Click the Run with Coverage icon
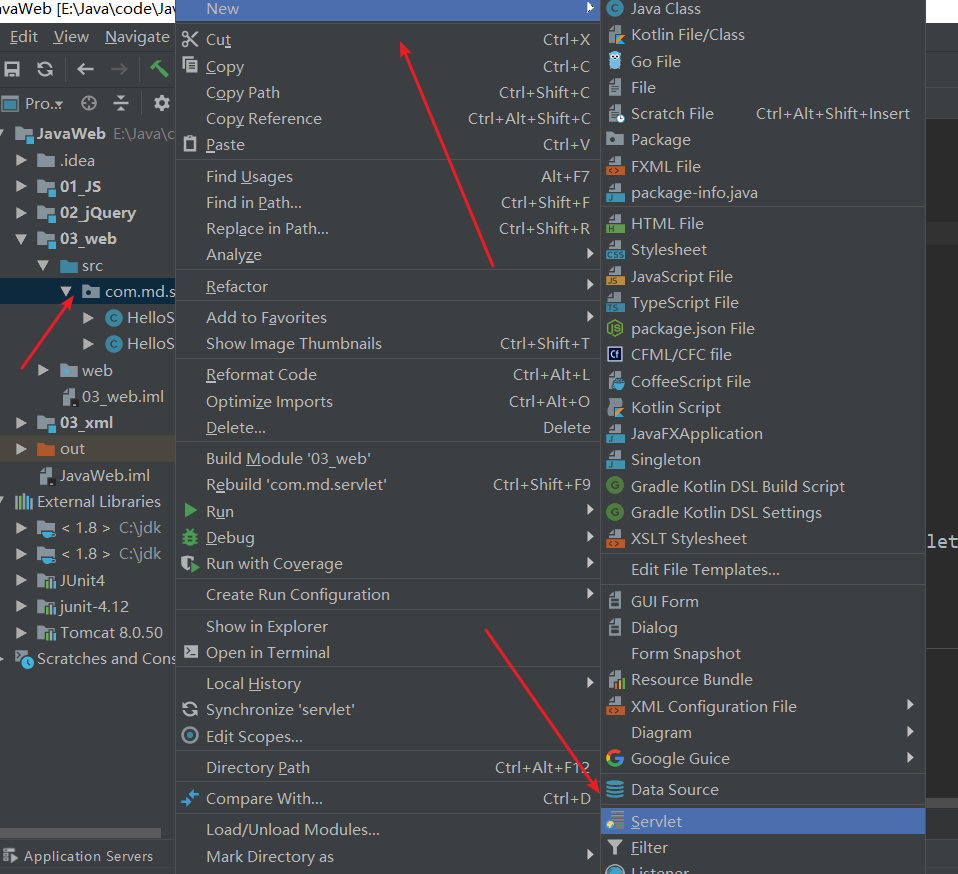Screen dimensions: 958x874 (x=190, y=564)
